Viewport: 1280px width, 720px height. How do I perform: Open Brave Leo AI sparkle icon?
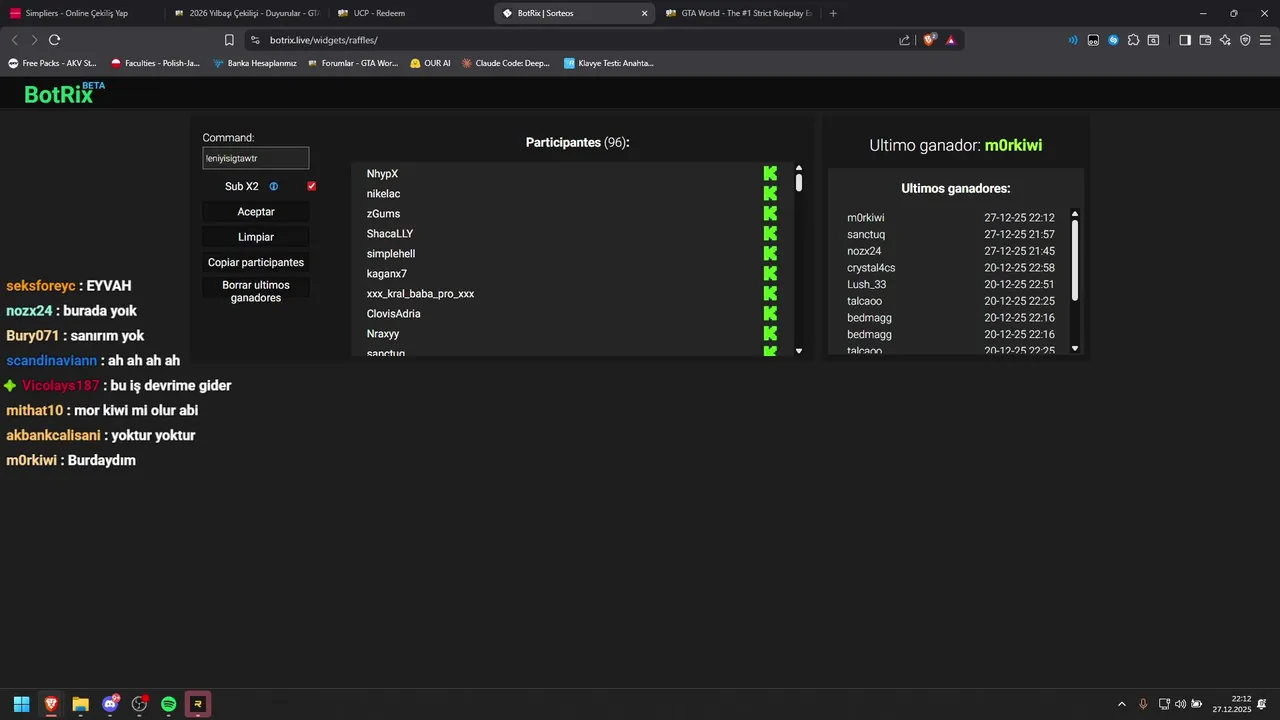coord(1225,40)
